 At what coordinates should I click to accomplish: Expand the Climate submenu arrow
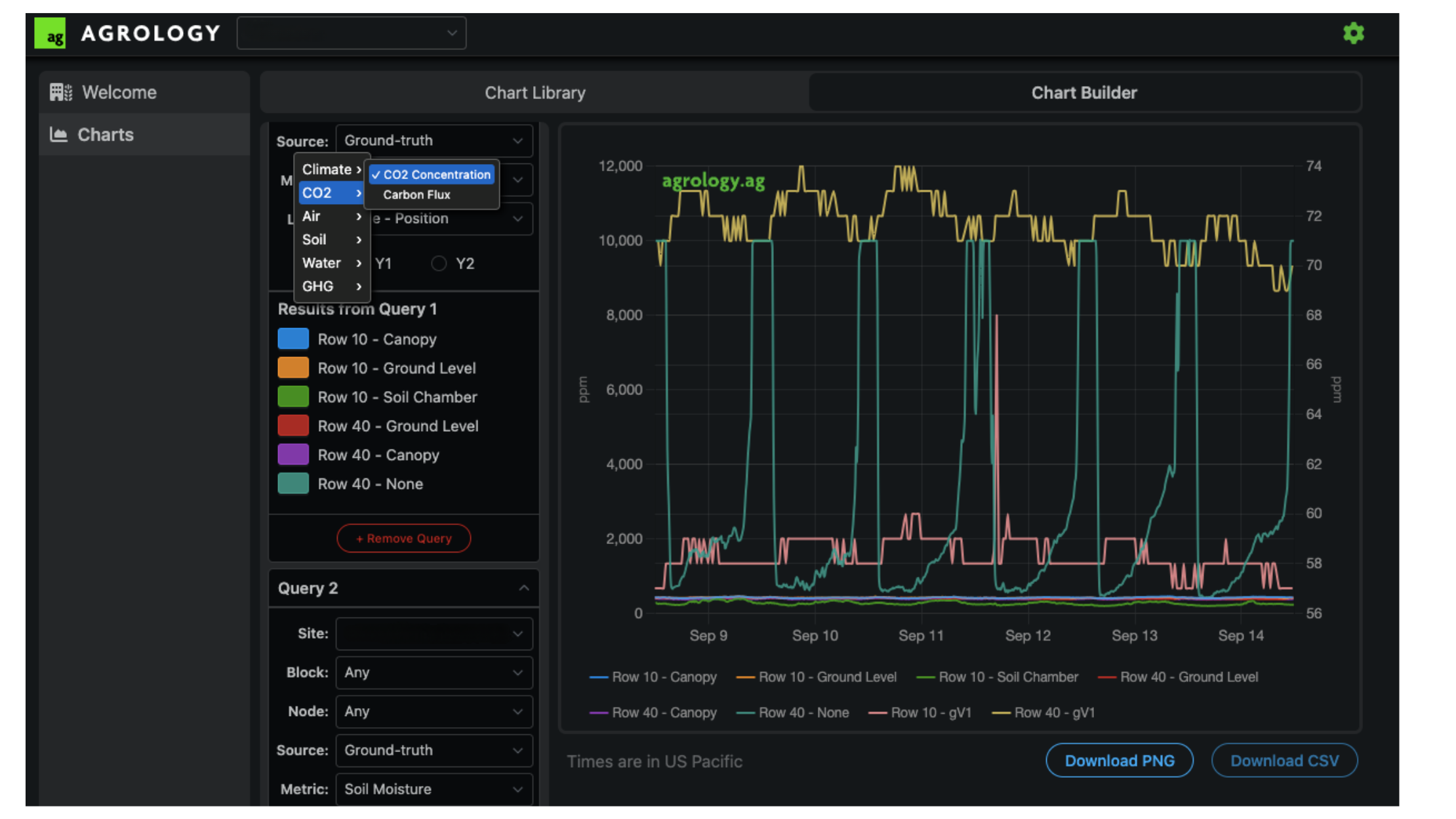click(x=359, y=169)
